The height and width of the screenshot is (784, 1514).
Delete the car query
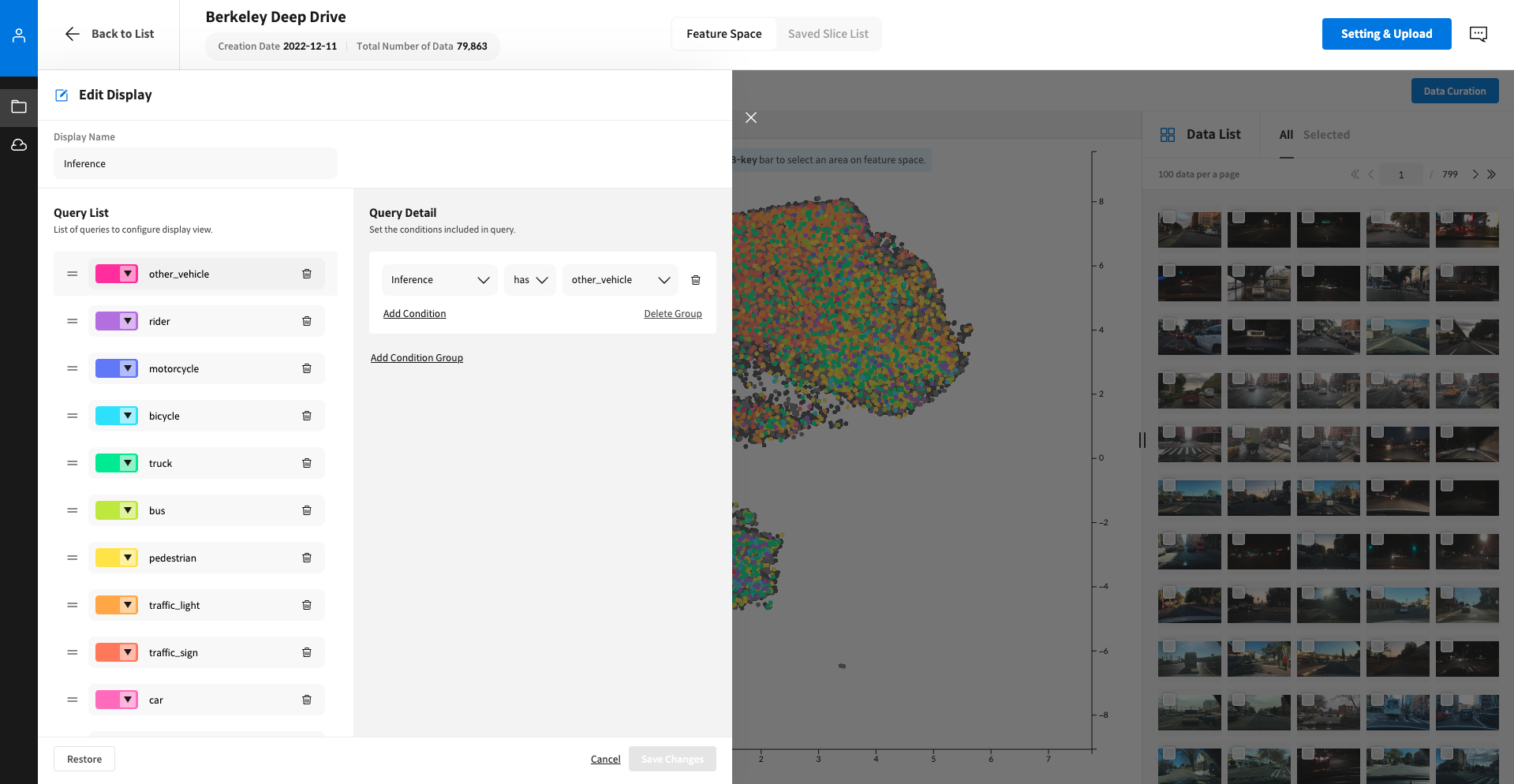pyautogui.click(x=307, y=700)
